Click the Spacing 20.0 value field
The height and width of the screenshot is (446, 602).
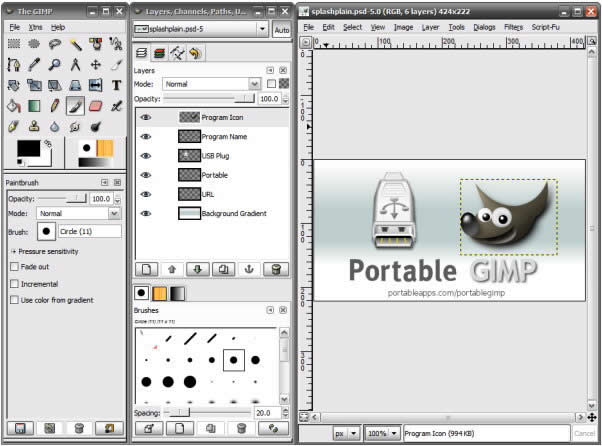268,413
